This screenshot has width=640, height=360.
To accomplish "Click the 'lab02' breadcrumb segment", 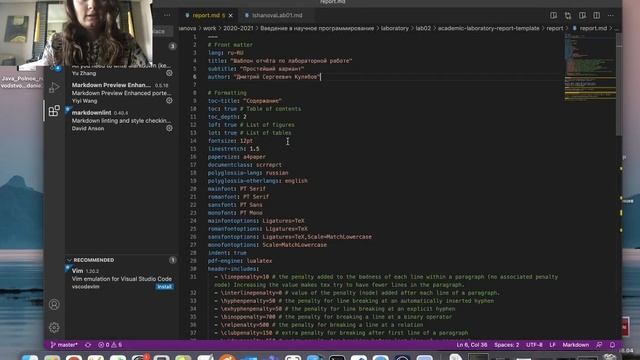I will tap(423, 29).
